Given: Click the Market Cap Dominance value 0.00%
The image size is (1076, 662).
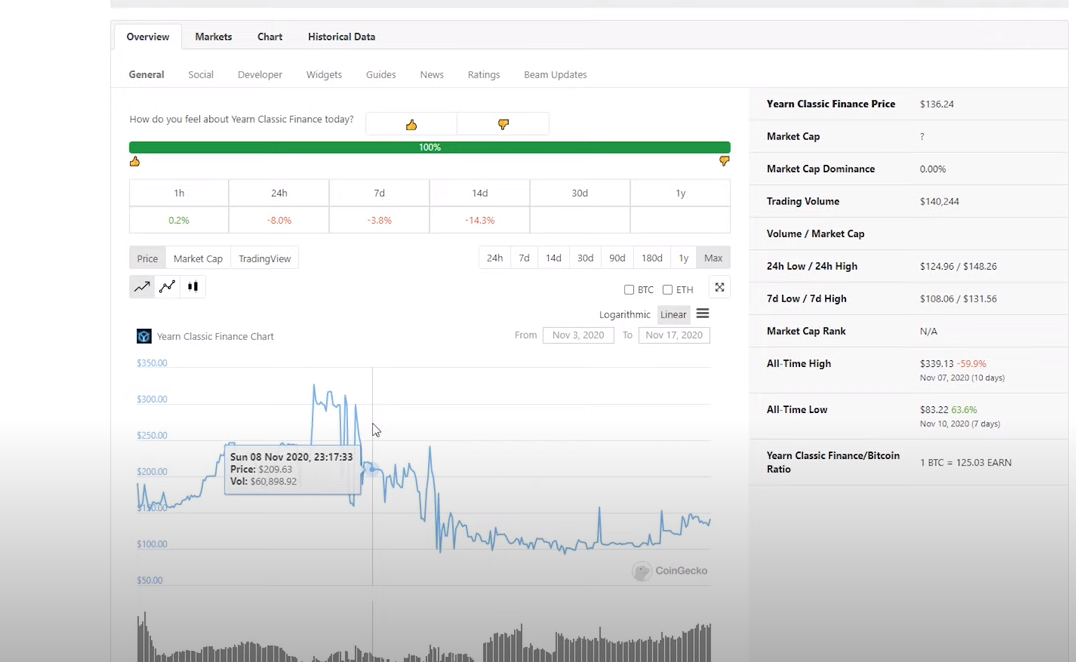Looking at the screenshot, I should (x=933, y=169).
